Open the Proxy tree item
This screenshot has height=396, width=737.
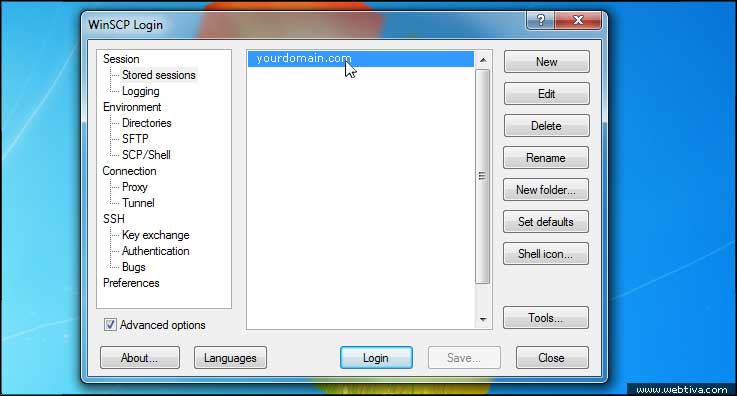(x=135, y=186)
